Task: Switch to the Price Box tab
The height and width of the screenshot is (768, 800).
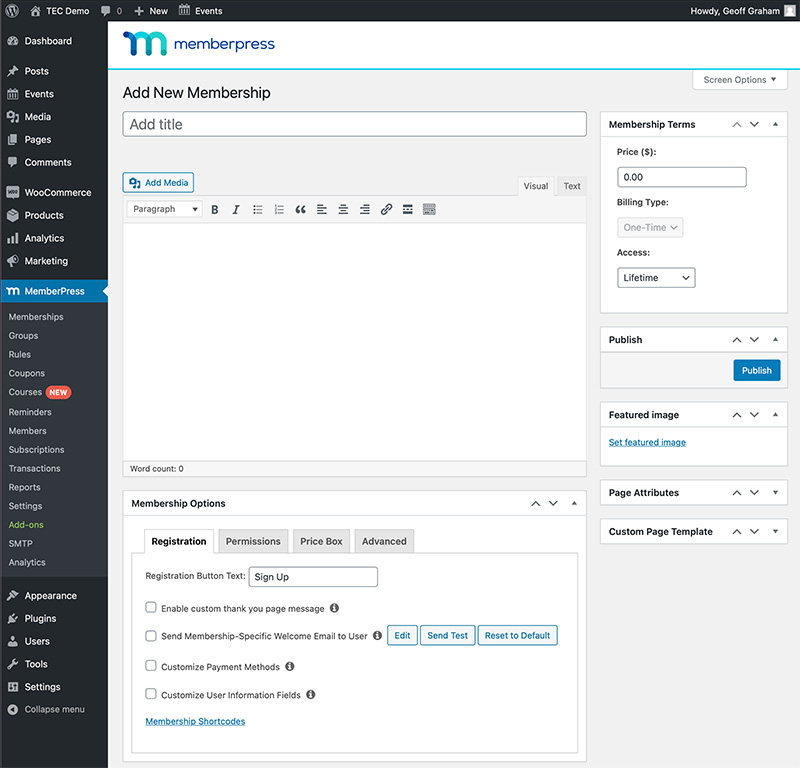Action: tap(321, 541)
